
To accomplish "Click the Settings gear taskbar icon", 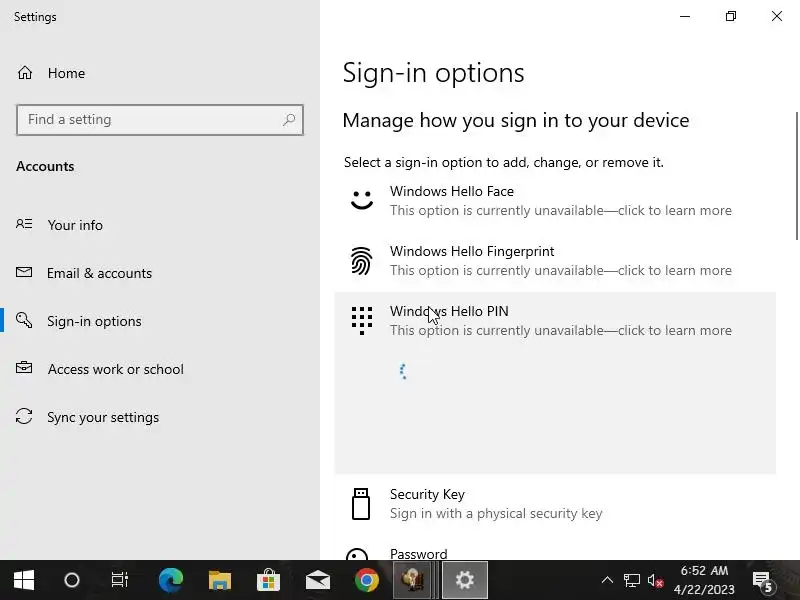I will click(x=464, y=580).
